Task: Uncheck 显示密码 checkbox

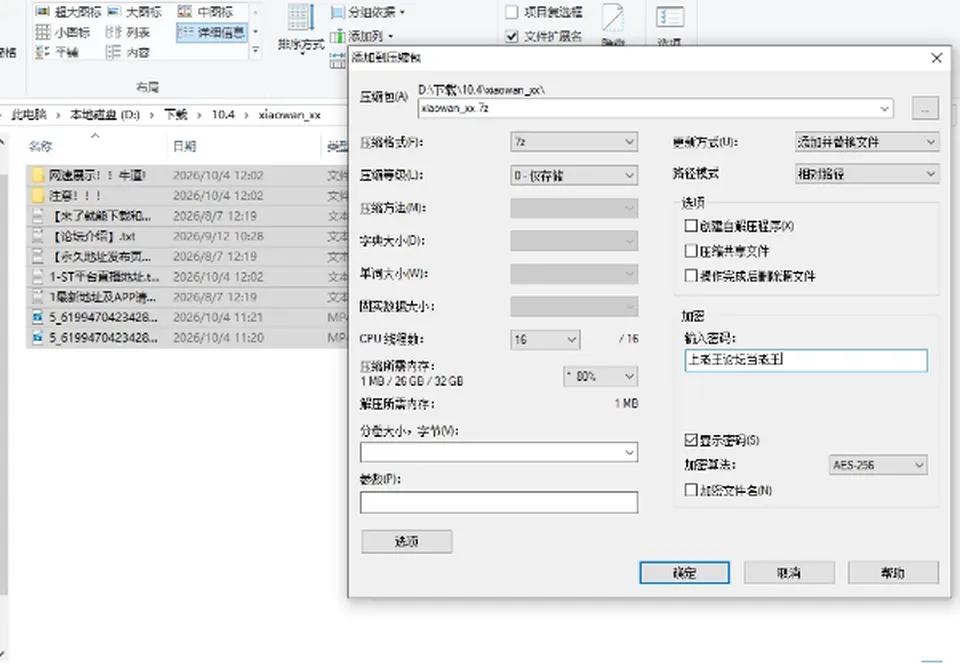Action: (691, 439)
